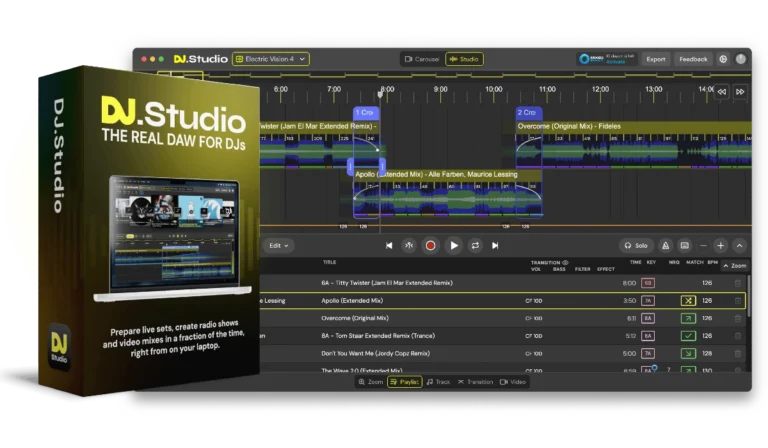Switch to the Carousel view
Image resolution: width=768 pixels, height=448 pixels.
click(422, 59)
